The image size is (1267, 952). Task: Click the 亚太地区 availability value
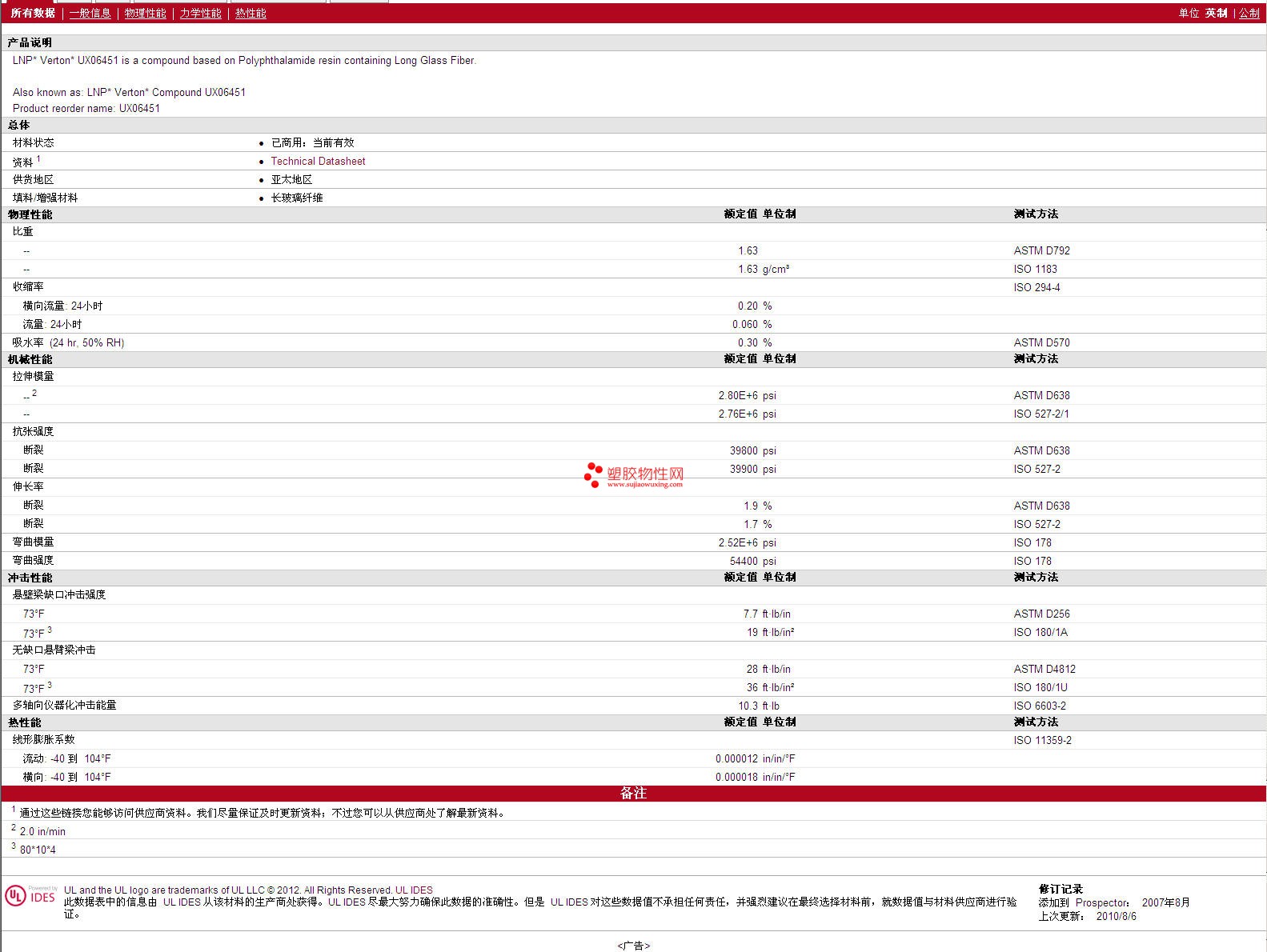[291, 180]
